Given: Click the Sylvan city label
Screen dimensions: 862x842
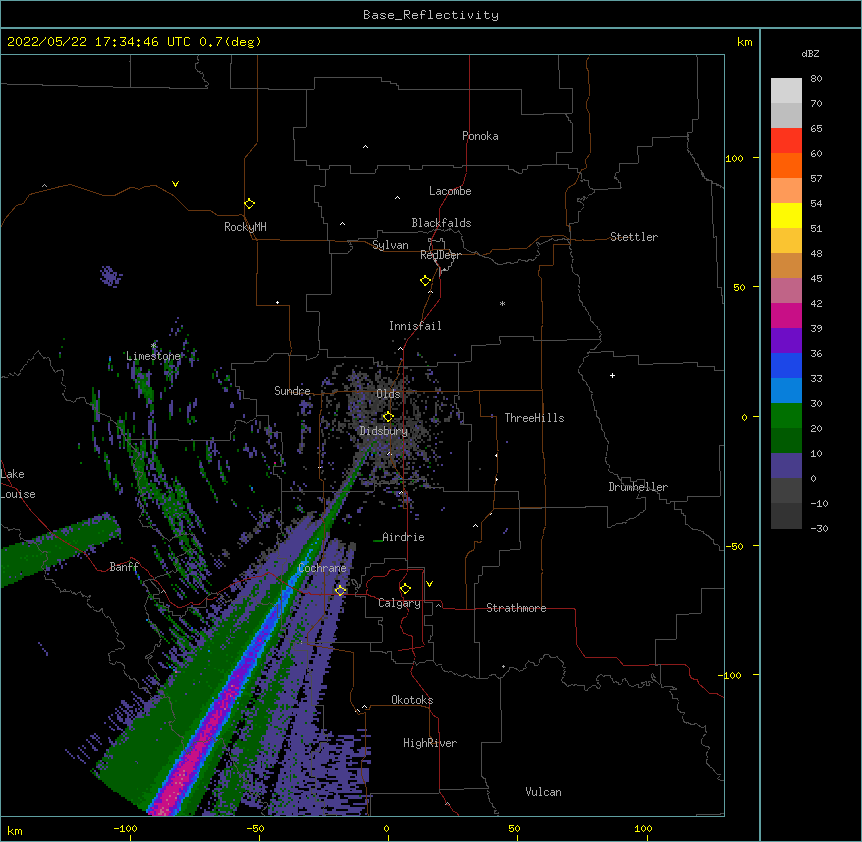Looking at the screenshot, I should click(390, 245).
